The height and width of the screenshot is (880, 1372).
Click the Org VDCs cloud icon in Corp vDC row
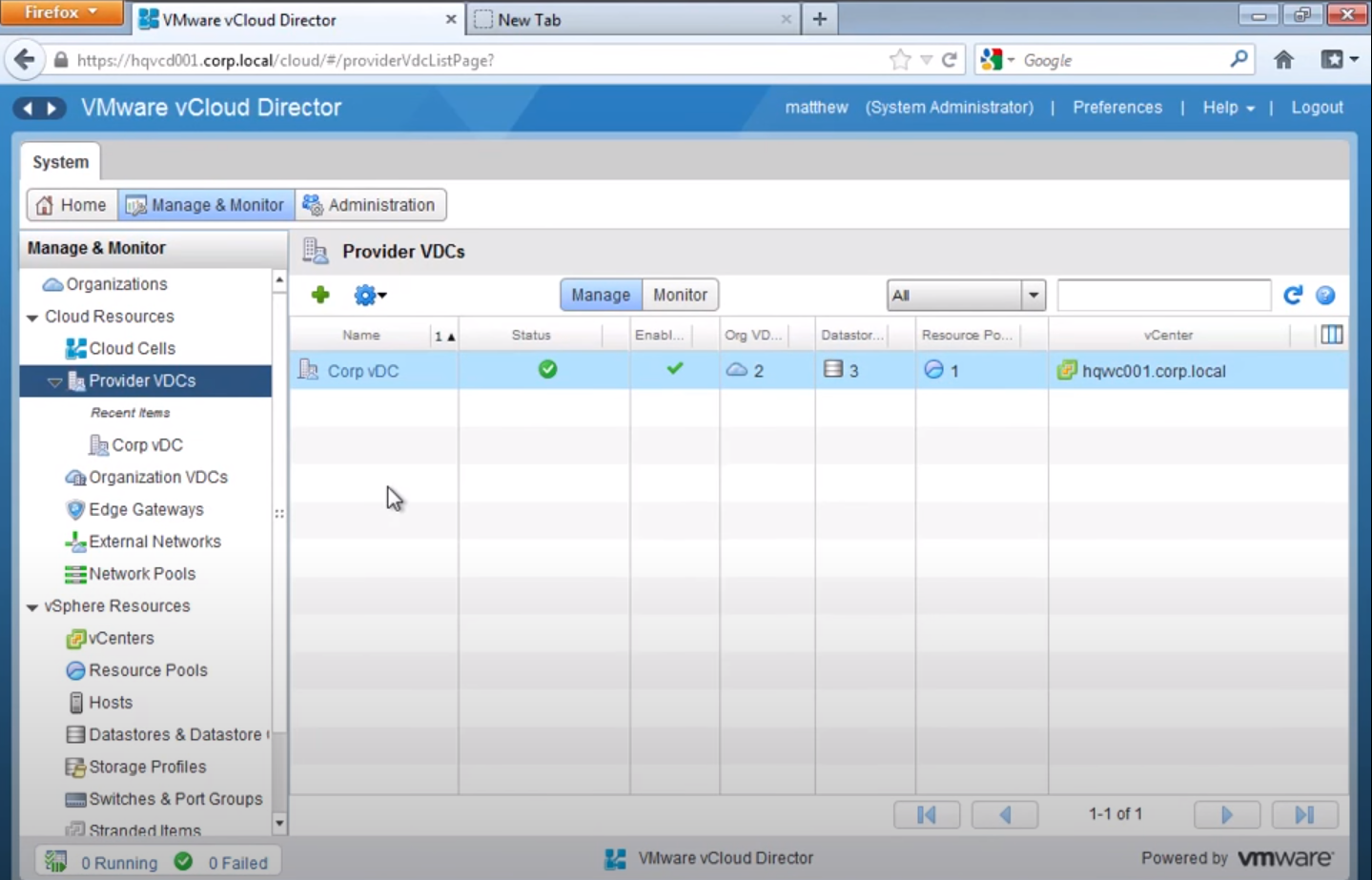[736, 369]
